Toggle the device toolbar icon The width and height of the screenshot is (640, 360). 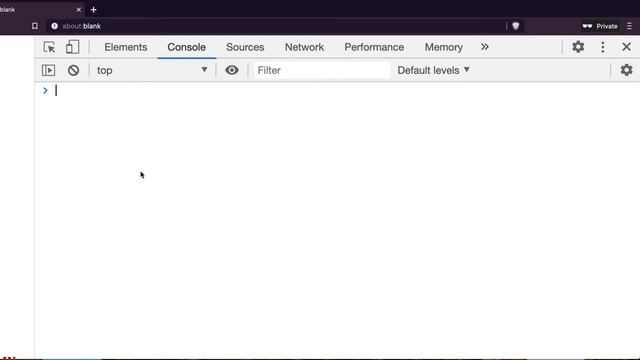pyautogui.click(x=72, y=47)
